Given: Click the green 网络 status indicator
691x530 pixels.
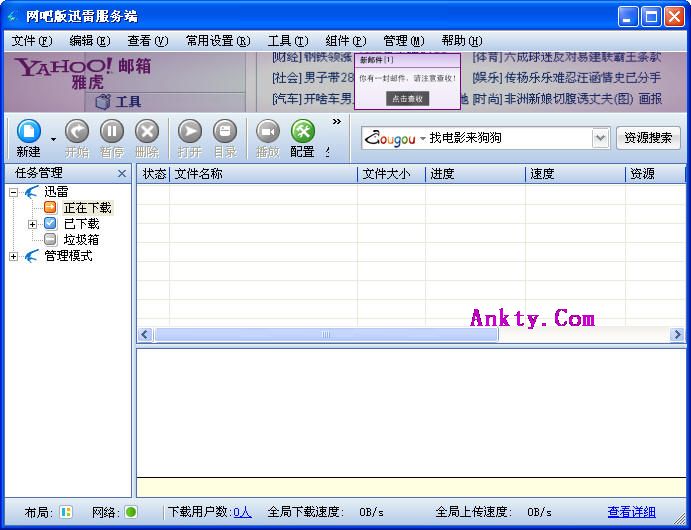Looking at the screenshot, I should pyautogui.click(x=131, y=511).
